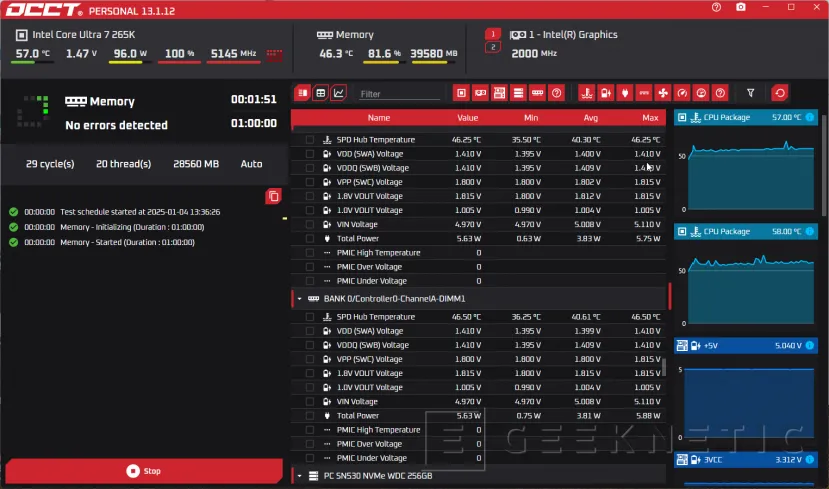Image resolution: width=829 pixels, height=489 pixels.
Task: Toggle the storage hardware filter icon
Action: [x=518, y=93]
